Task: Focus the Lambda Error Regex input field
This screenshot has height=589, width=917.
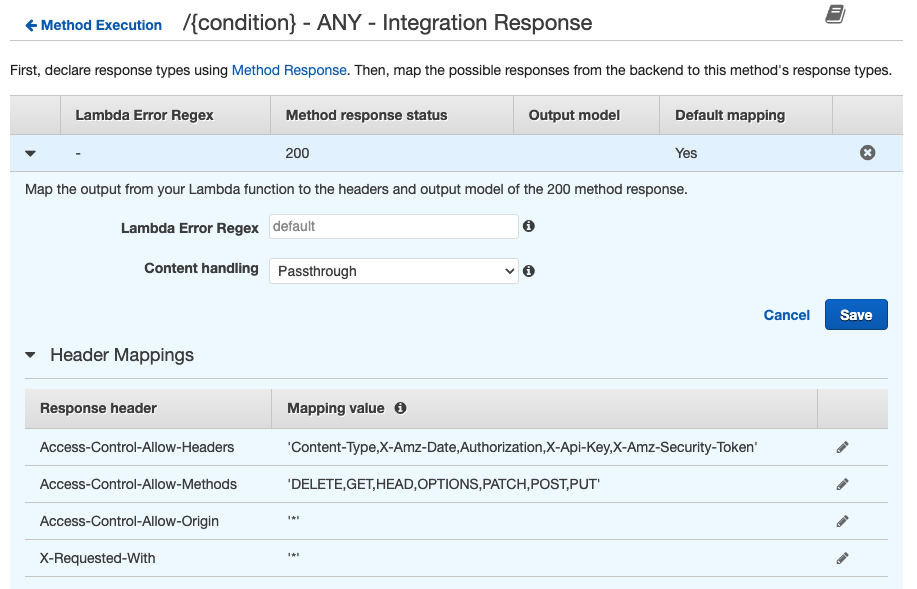Action: tap(393, 227)
